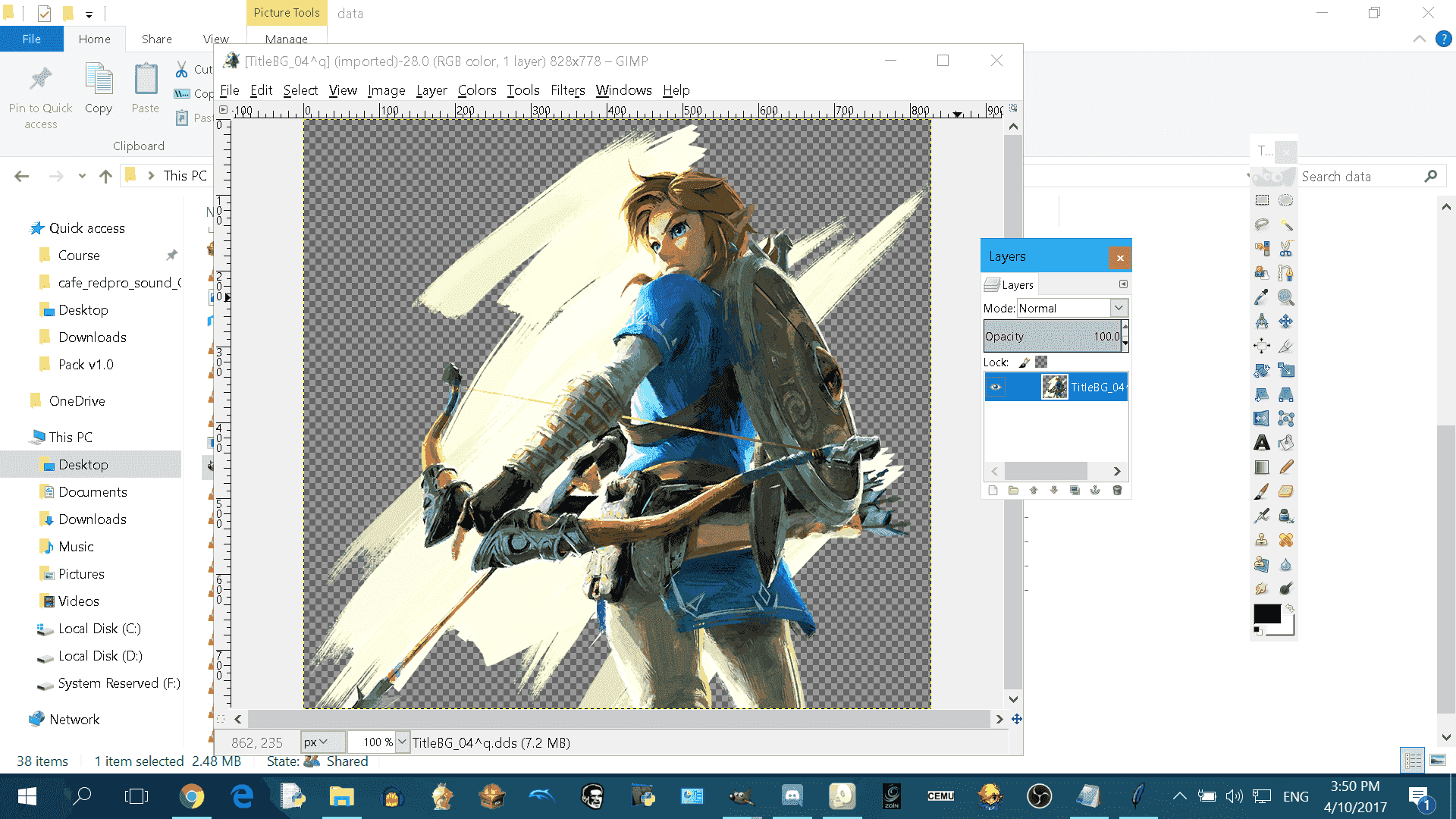
Task: Go up one folder level
Action: (105, 176)
